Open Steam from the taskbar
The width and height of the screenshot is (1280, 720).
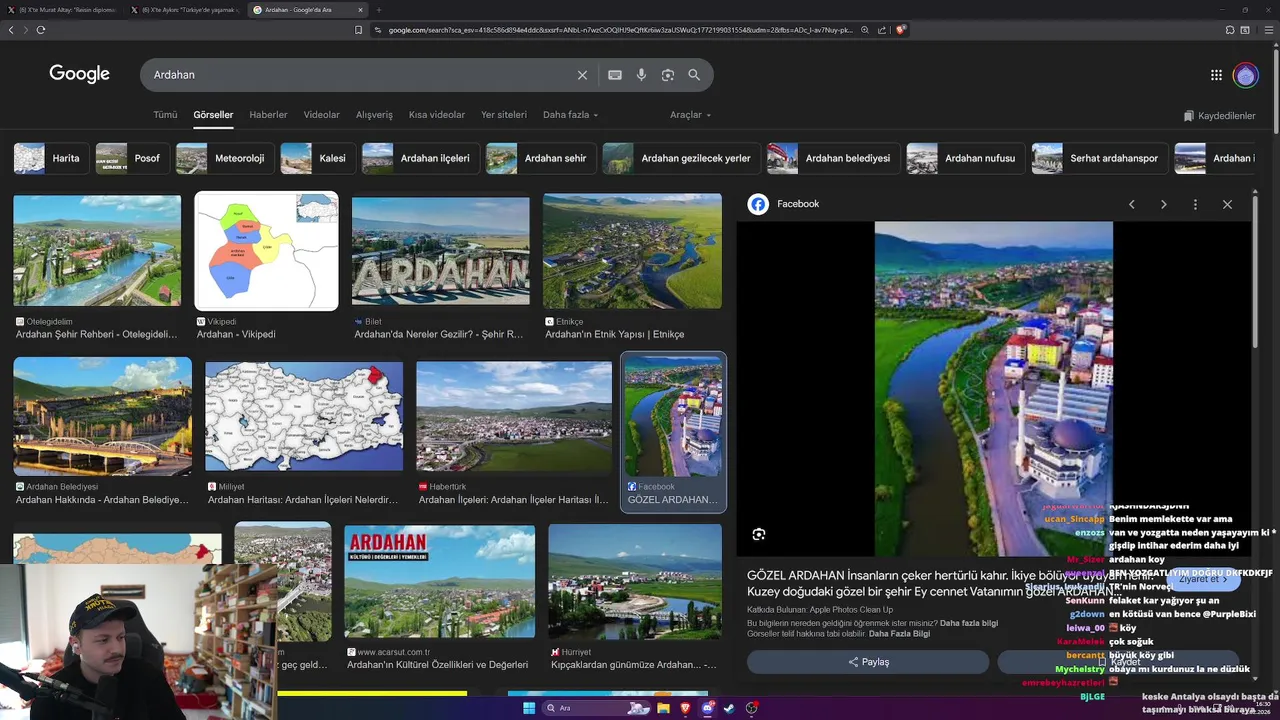point(729,708)
